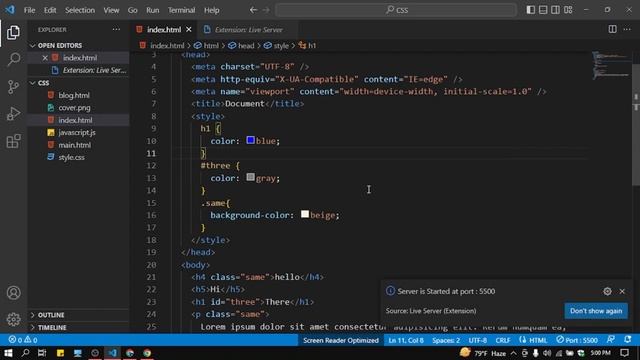Open the Manage gear in activity bar
The height and width of the screenshot is (360, 640).
point(13,319)
